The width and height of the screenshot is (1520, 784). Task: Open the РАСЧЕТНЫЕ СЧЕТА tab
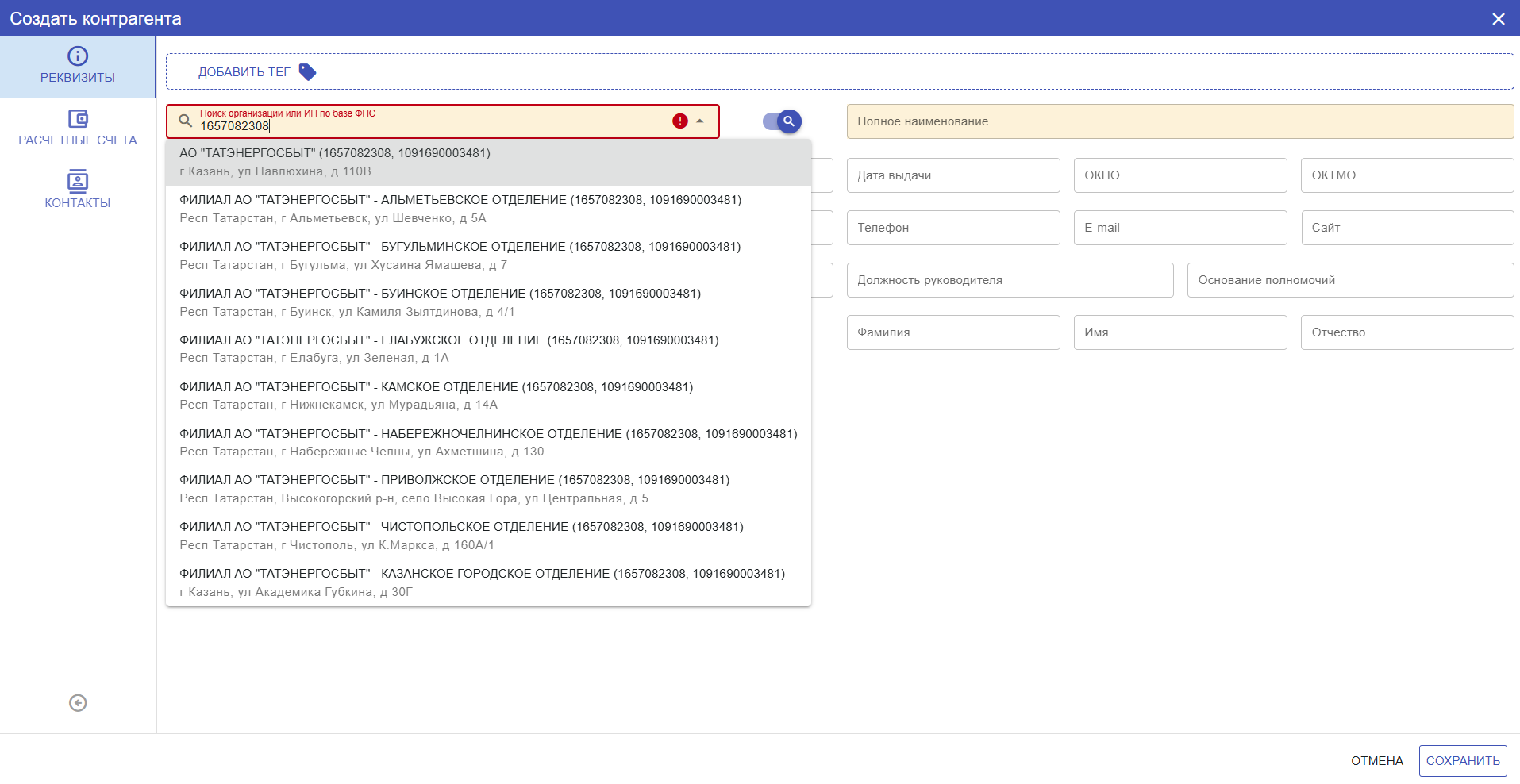pos(78,129)
